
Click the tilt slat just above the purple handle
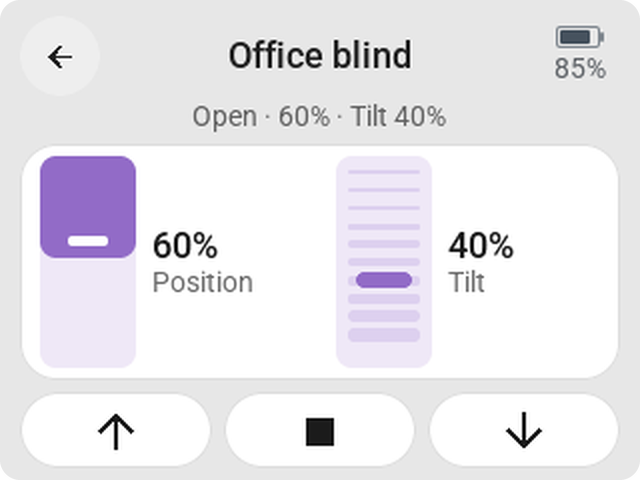pos(384,262)
